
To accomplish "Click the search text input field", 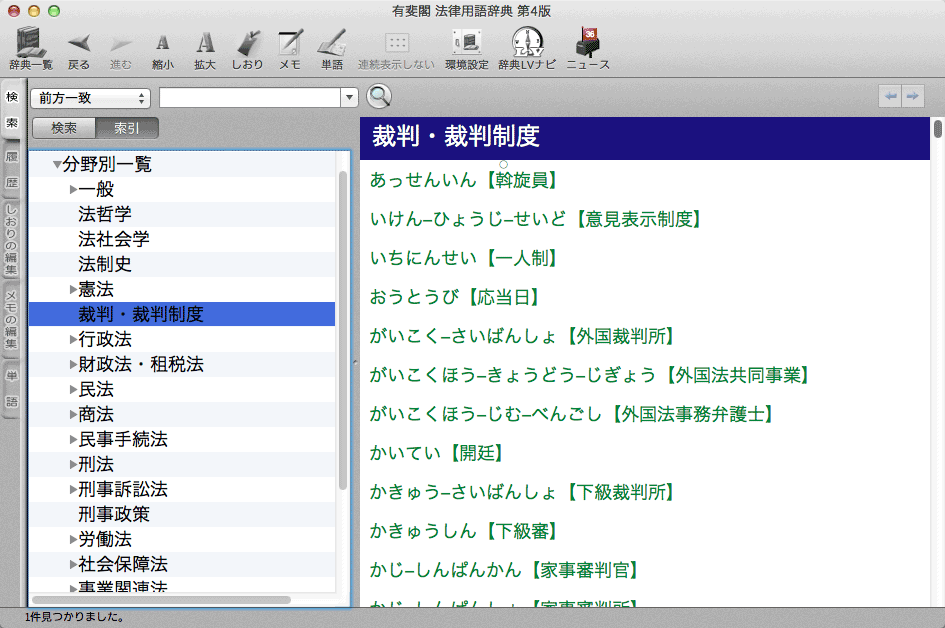I will [x=250, y=98].
